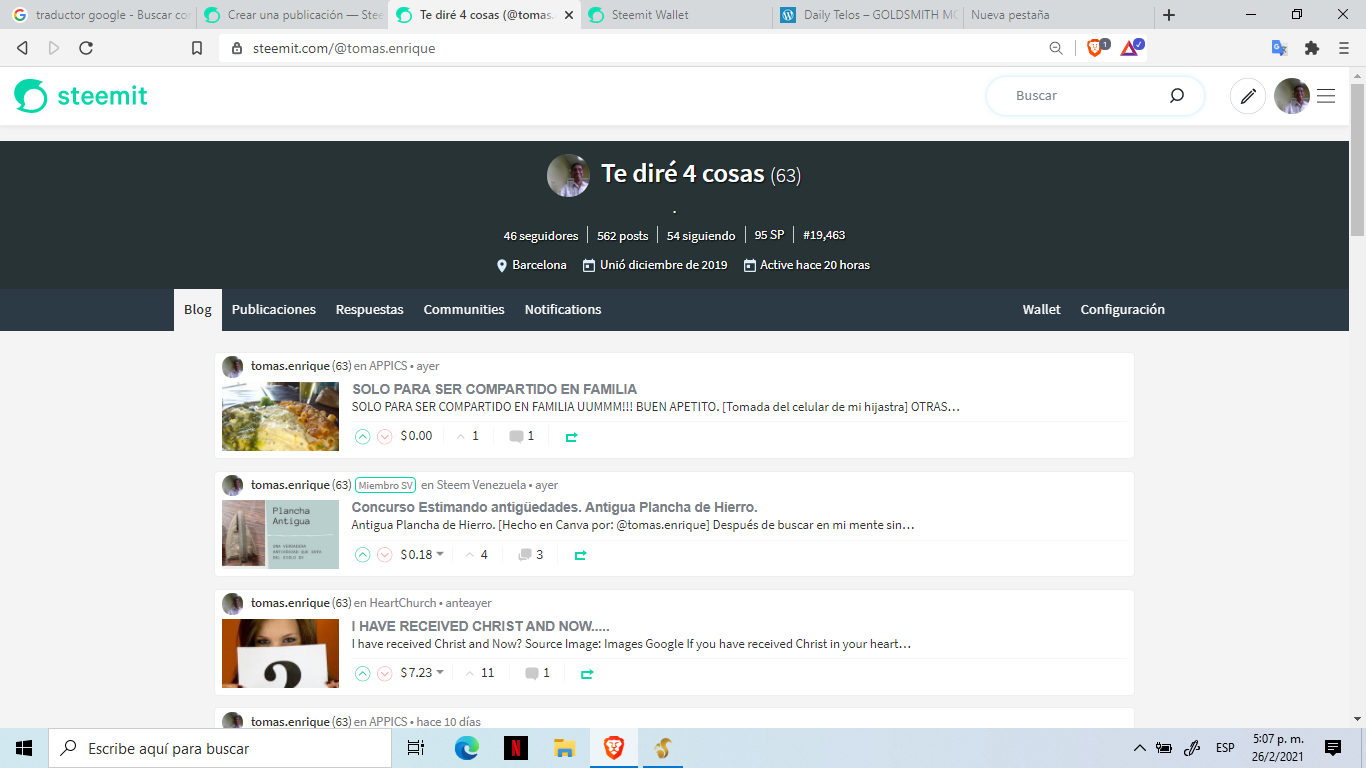
Task: Switch to the Daily Telos browser tab
Action: coord(868,15)
